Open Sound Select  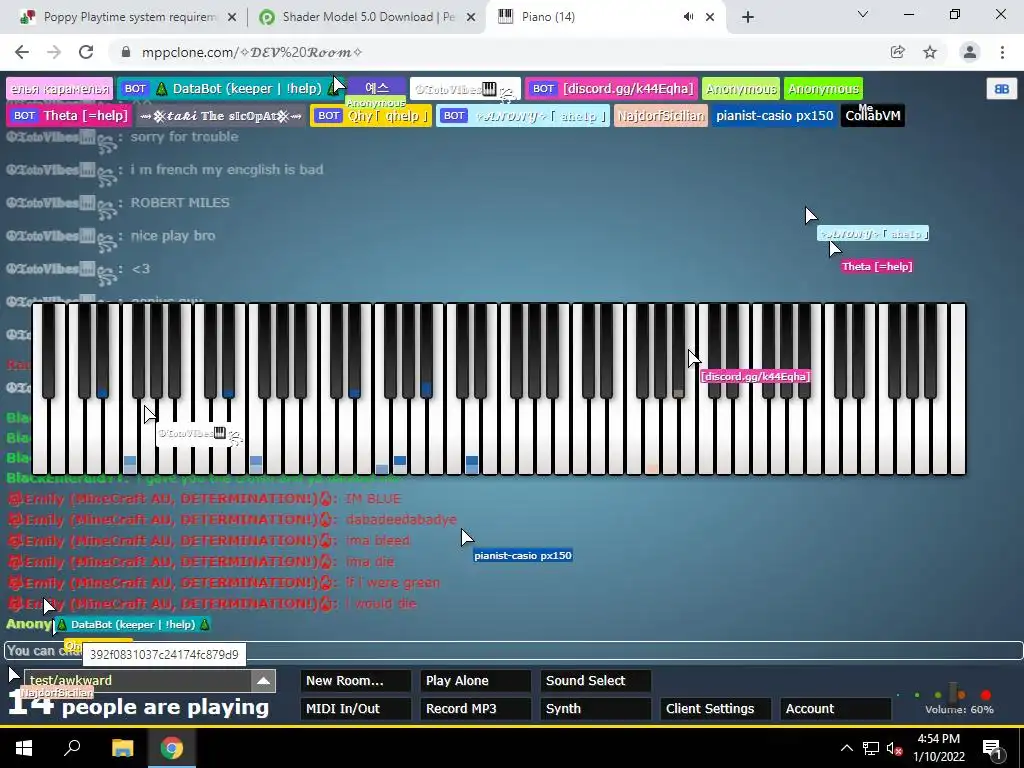click(595, 680)
